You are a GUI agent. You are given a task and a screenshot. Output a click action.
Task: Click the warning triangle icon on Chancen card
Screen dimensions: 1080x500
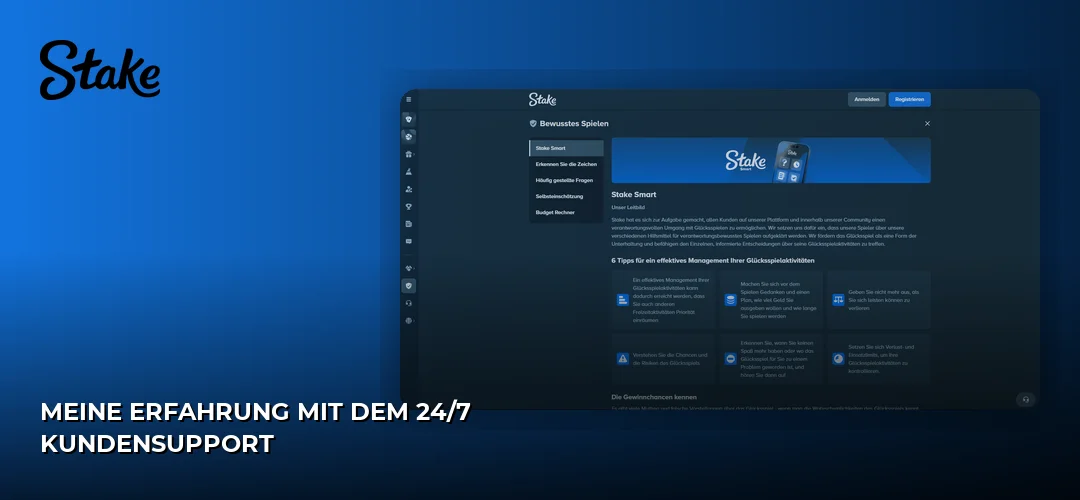tap(623, 359)
